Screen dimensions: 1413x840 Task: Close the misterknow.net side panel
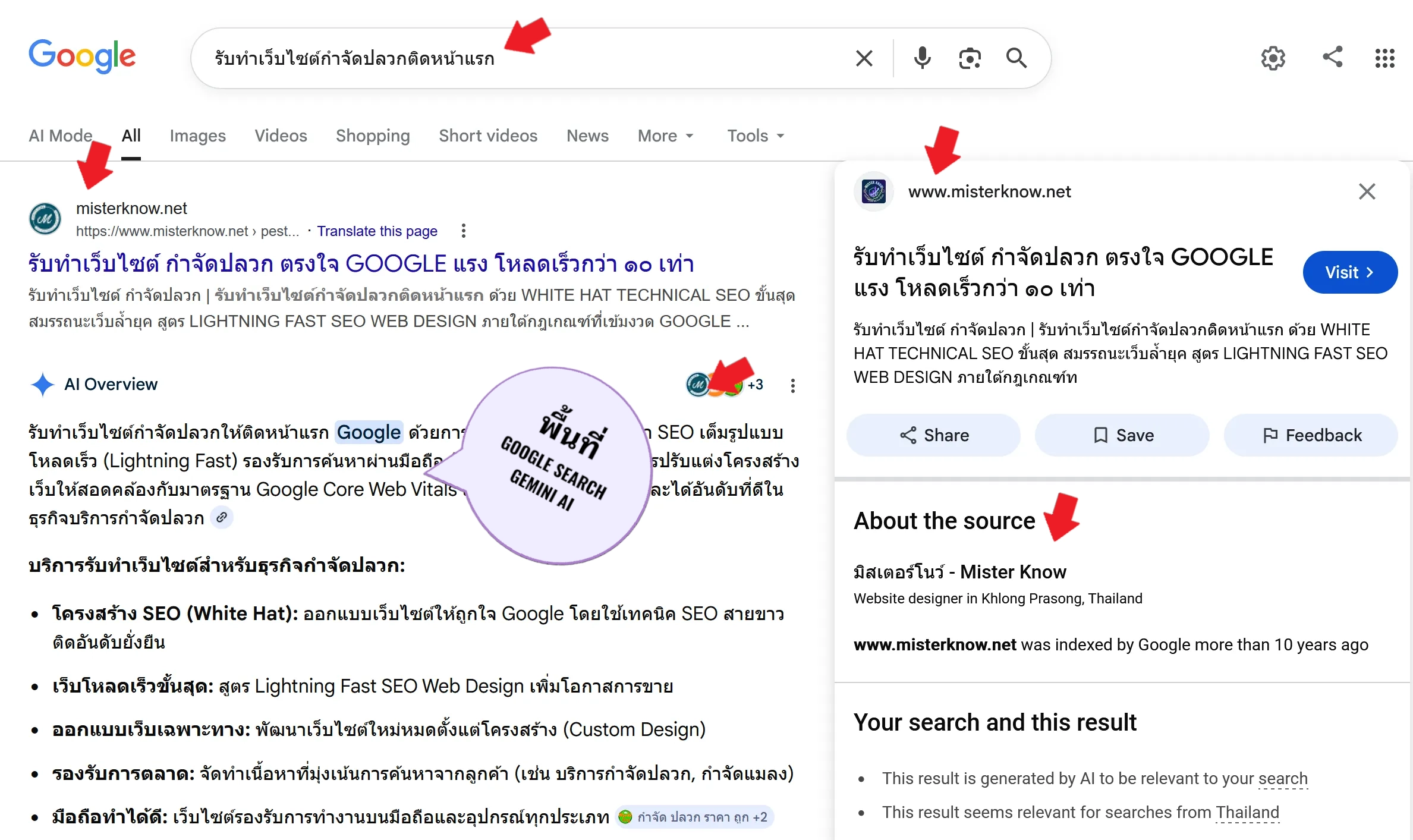[x=1367, y=191]
